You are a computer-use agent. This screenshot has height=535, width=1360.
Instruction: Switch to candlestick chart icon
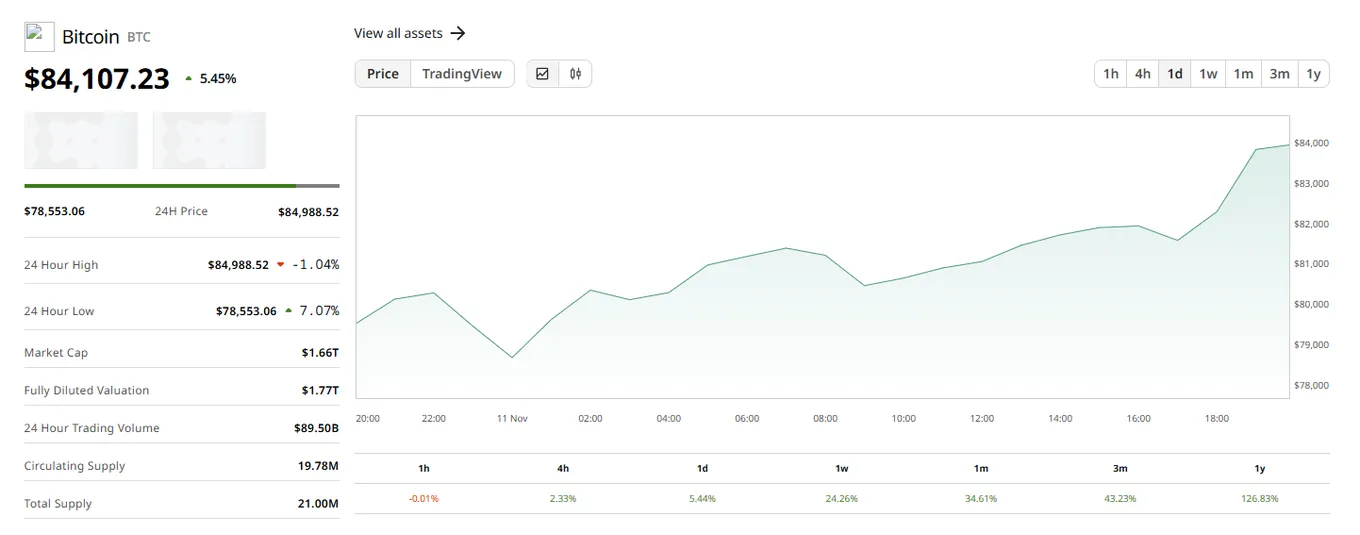click(576, 74)
